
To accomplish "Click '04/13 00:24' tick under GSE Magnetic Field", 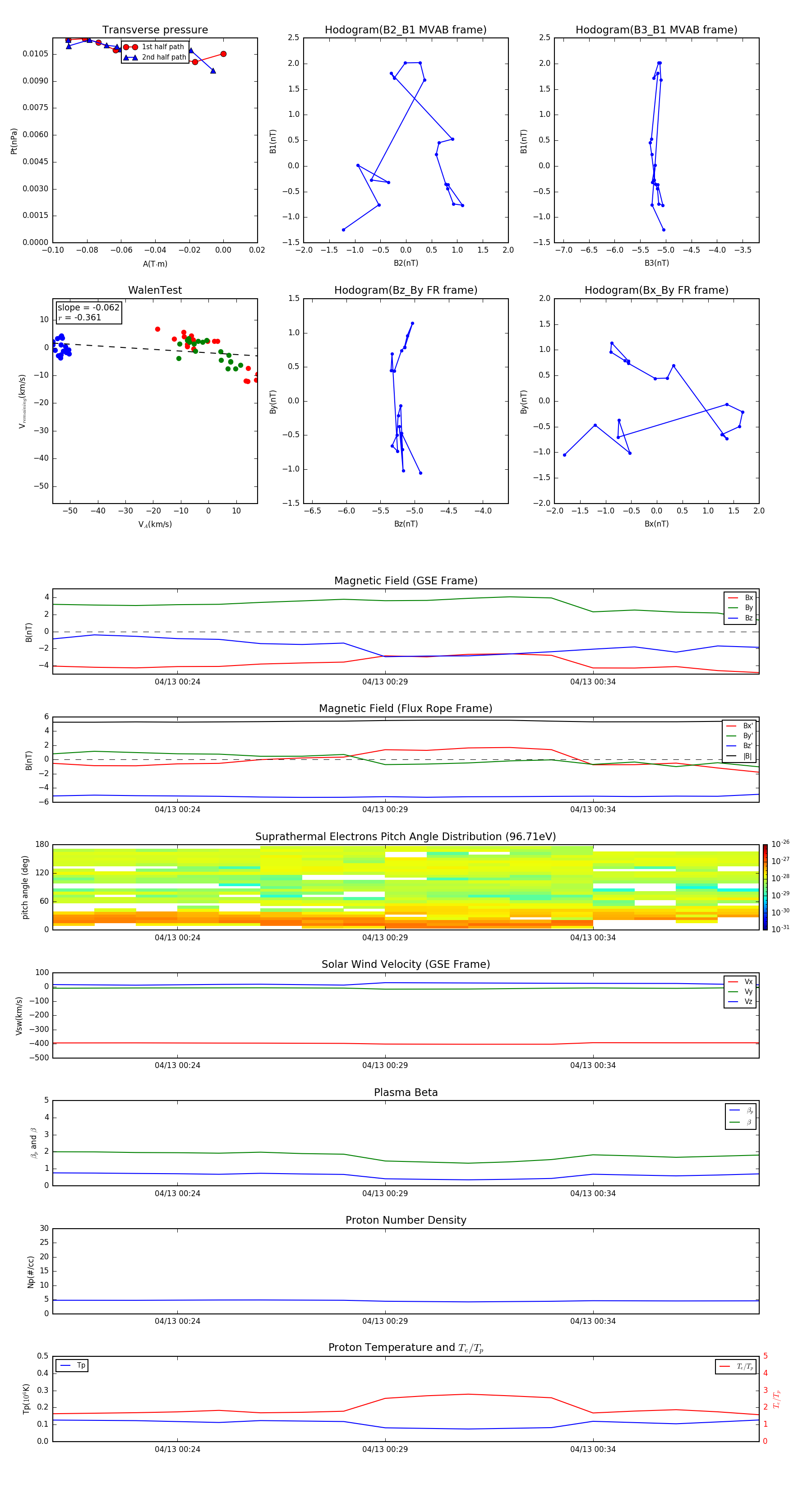I will (177, 681).
